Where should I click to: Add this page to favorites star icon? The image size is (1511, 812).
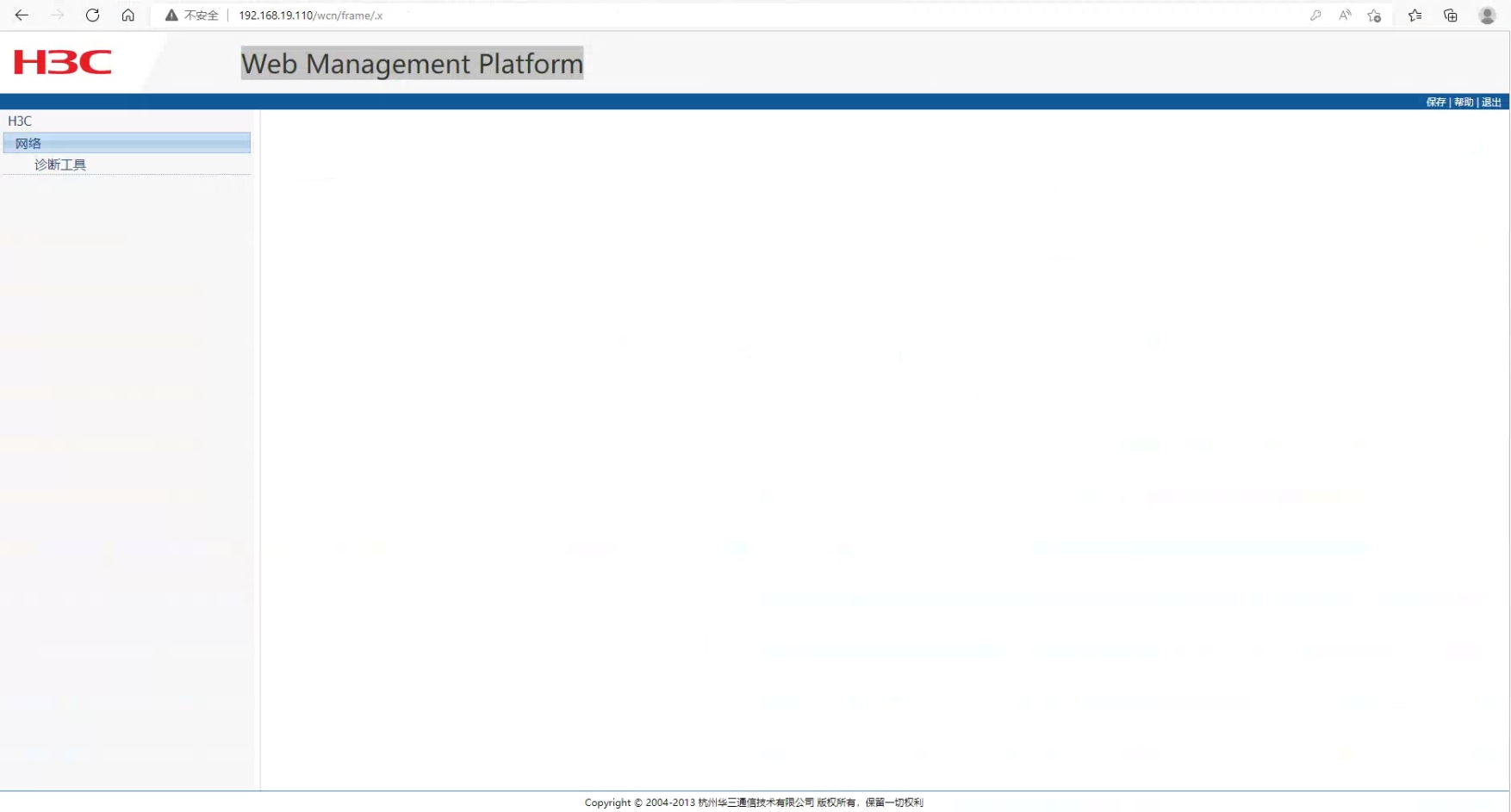(1374, 15)
